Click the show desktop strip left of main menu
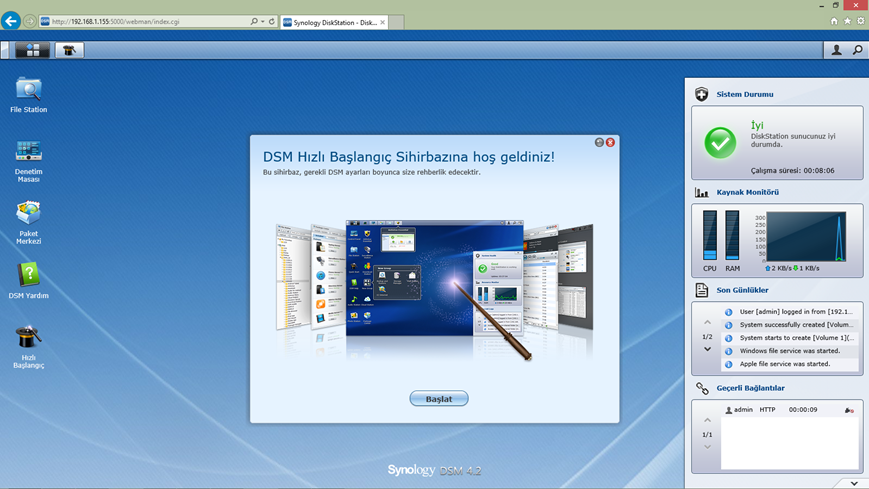Image resolution: width=869 pixels, height=489 pixels. point(5,50)
